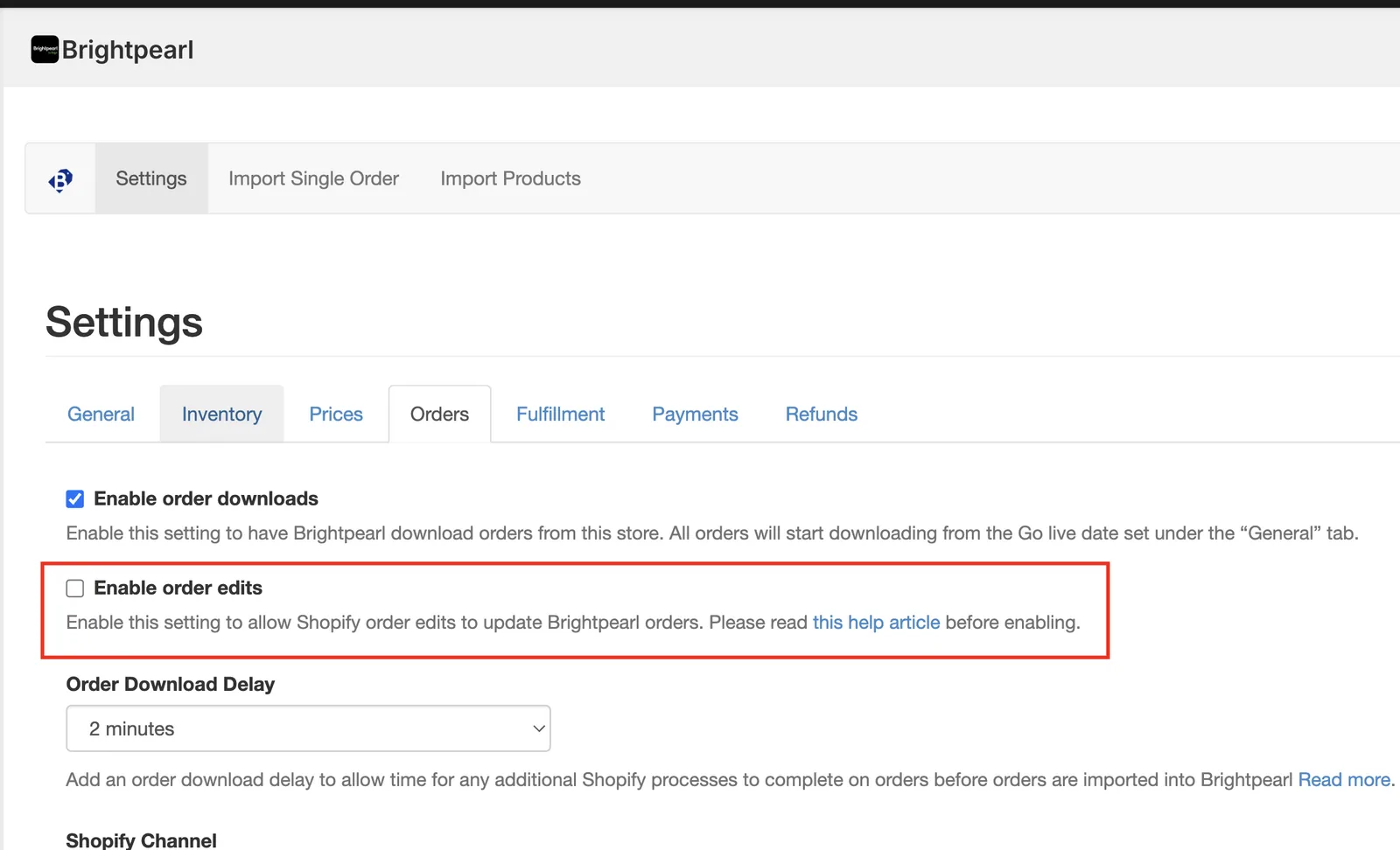Expand the Order Download Delay dropdown
This screenshot has height=850, width=1400.
pos(308,728)
